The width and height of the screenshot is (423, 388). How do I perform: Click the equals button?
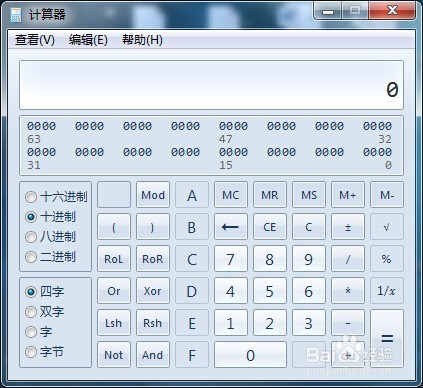tap(387, 339)
